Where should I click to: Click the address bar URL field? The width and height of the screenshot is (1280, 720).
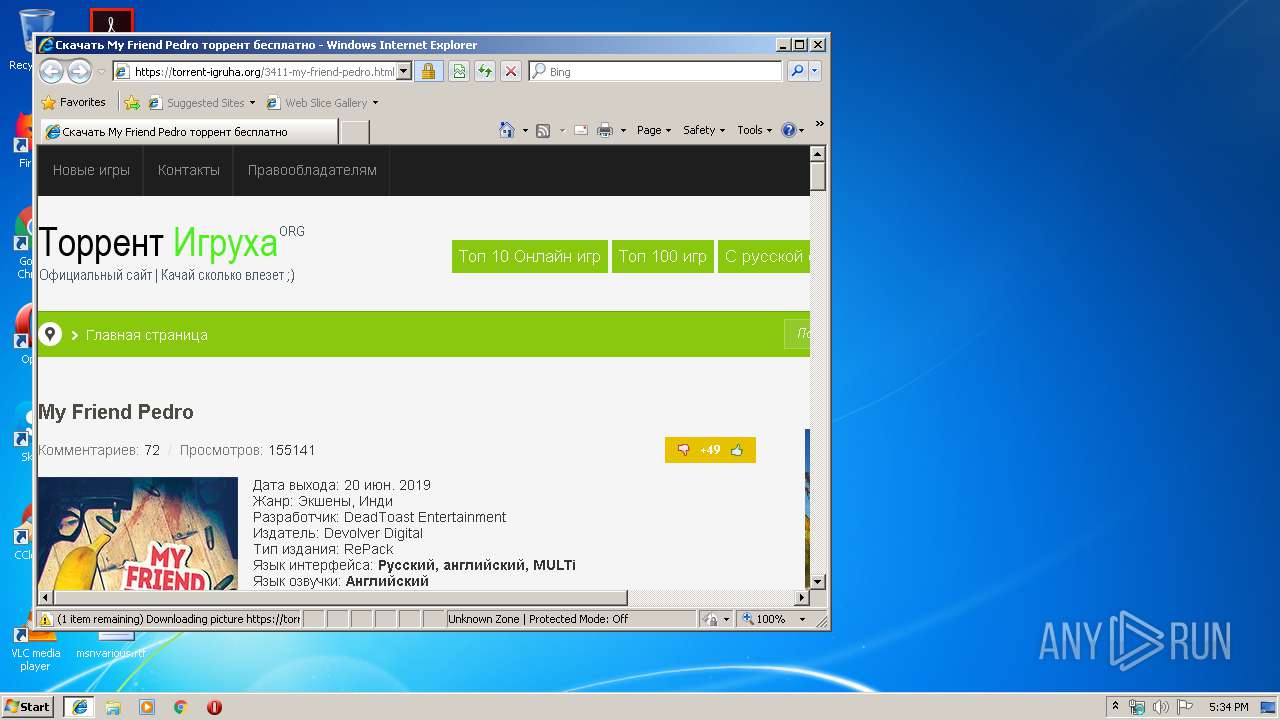coord(264,72)
